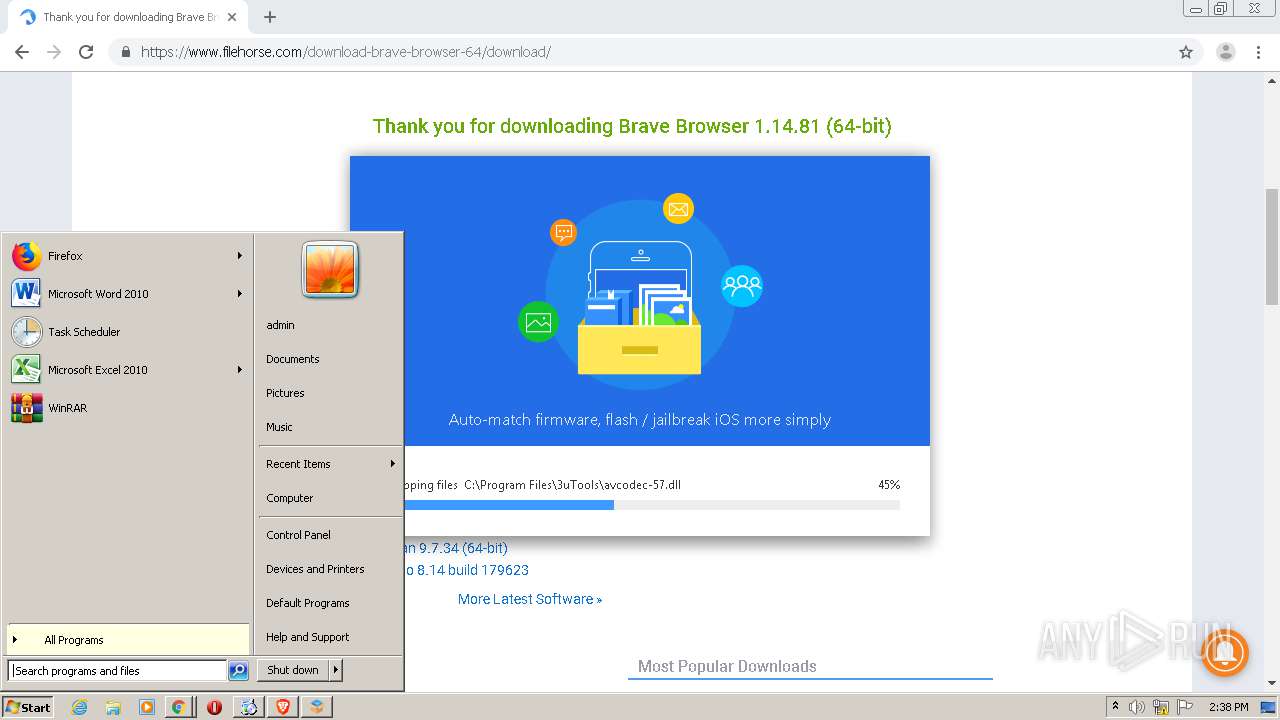Show All Programs list

(128, 640)
